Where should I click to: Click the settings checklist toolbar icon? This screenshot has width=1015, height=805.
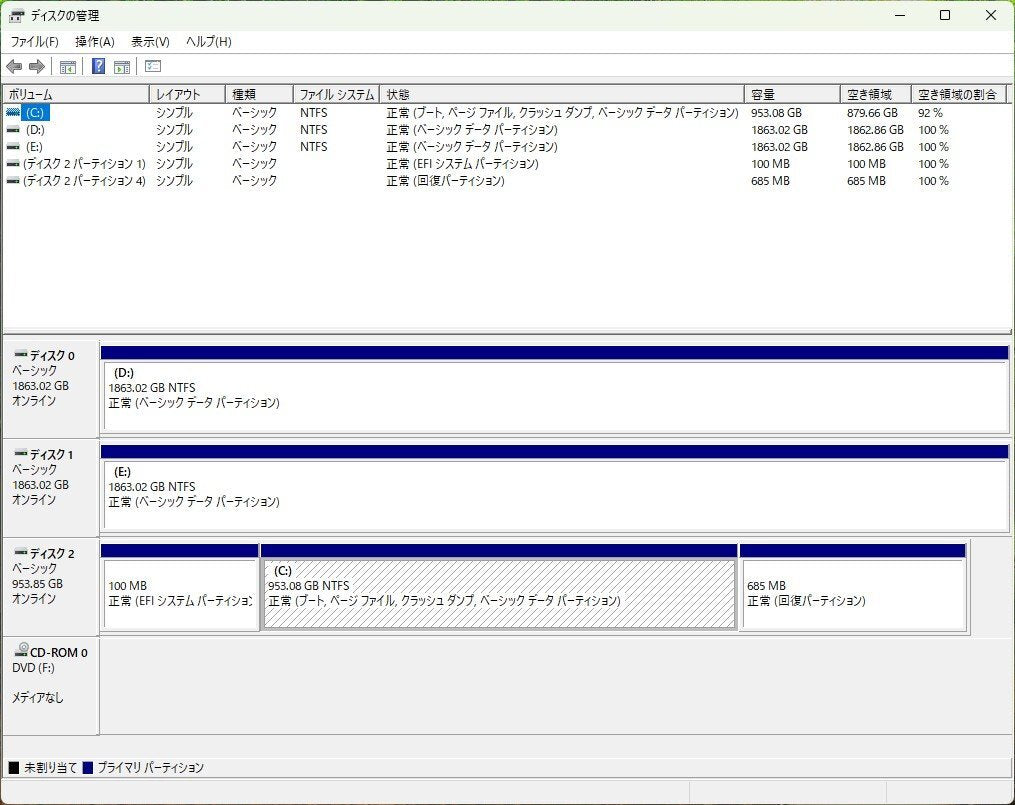click(153, 67)
